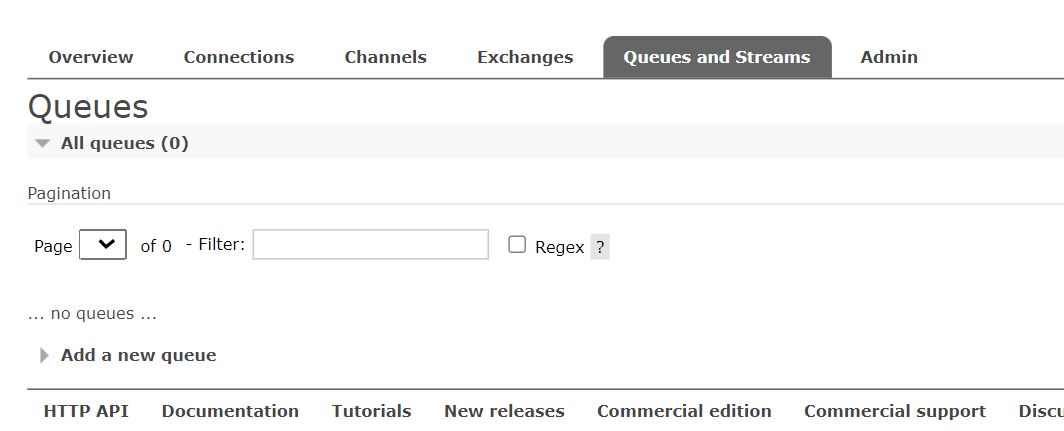Collapse the All queues (0) section
1064x431 pixels.
[x=124, y=143]
